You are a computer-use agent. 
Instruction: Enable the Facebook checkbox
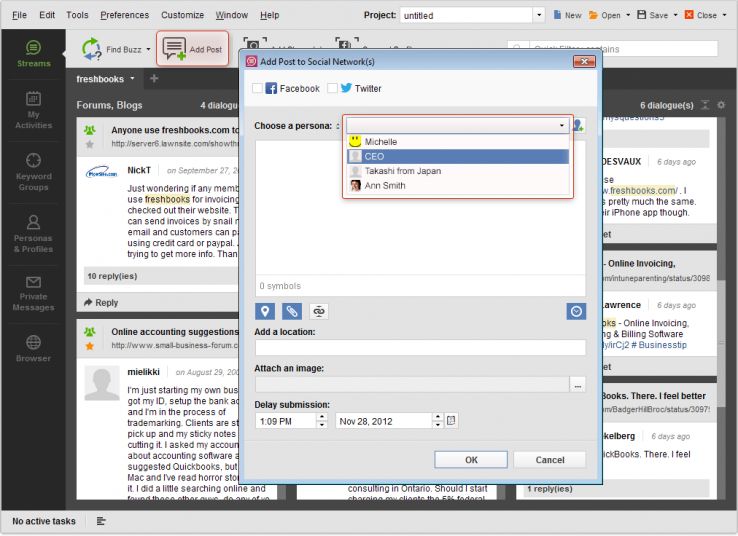[x=258, y=89]
